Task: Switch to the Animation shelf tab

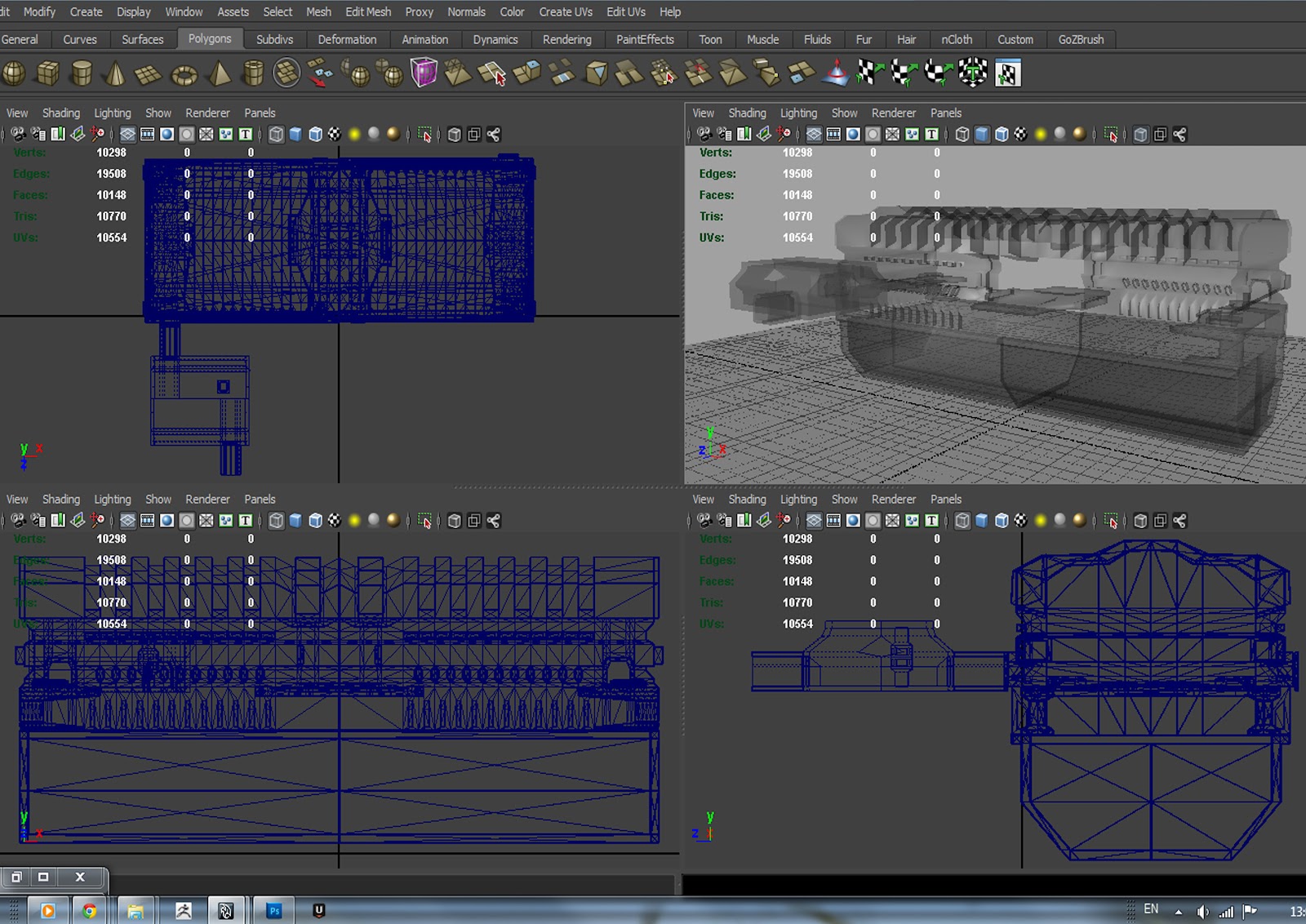Action: tap(424, 39)
